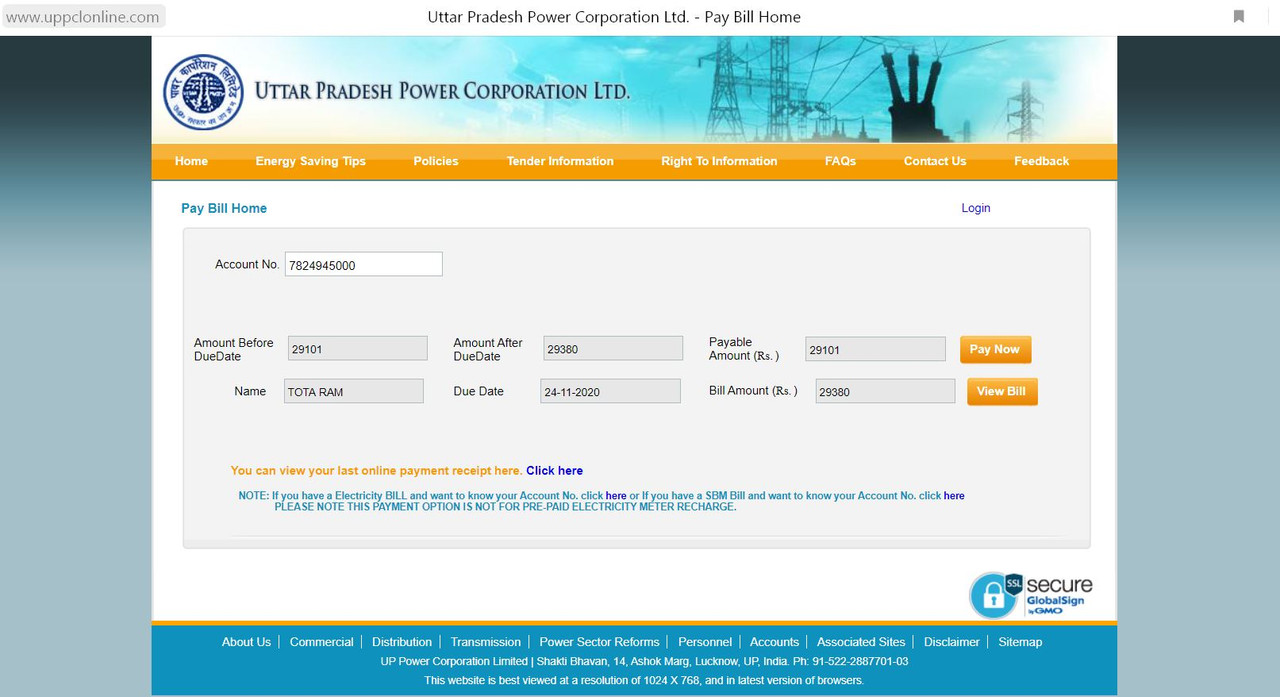The image size is (1280, 697).
Task: Click the View Bill button
Action: (x=1002, y=391)
